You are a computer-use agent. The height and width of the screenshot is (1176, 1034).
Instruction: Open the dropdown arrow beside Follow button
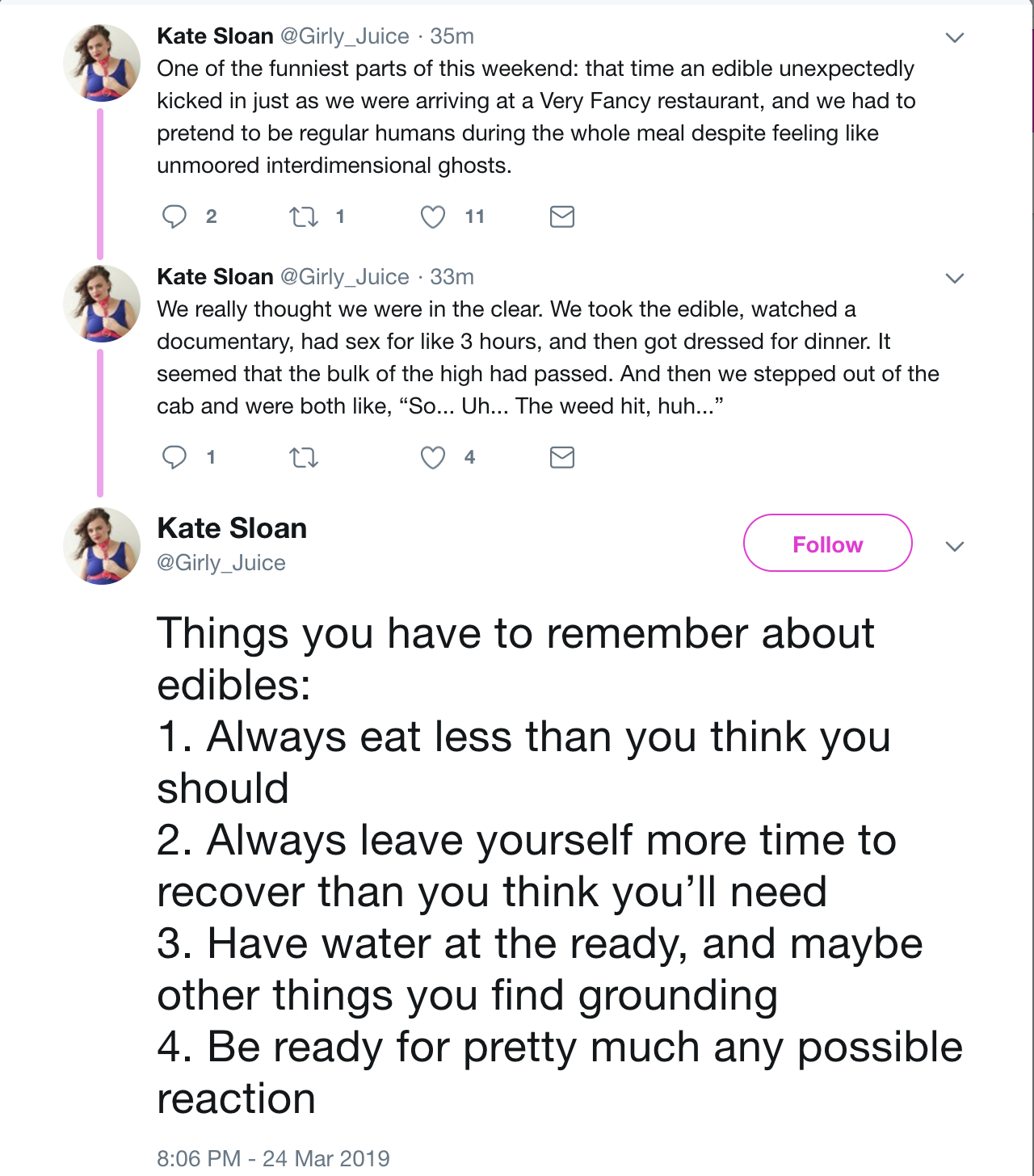[955, 546]
